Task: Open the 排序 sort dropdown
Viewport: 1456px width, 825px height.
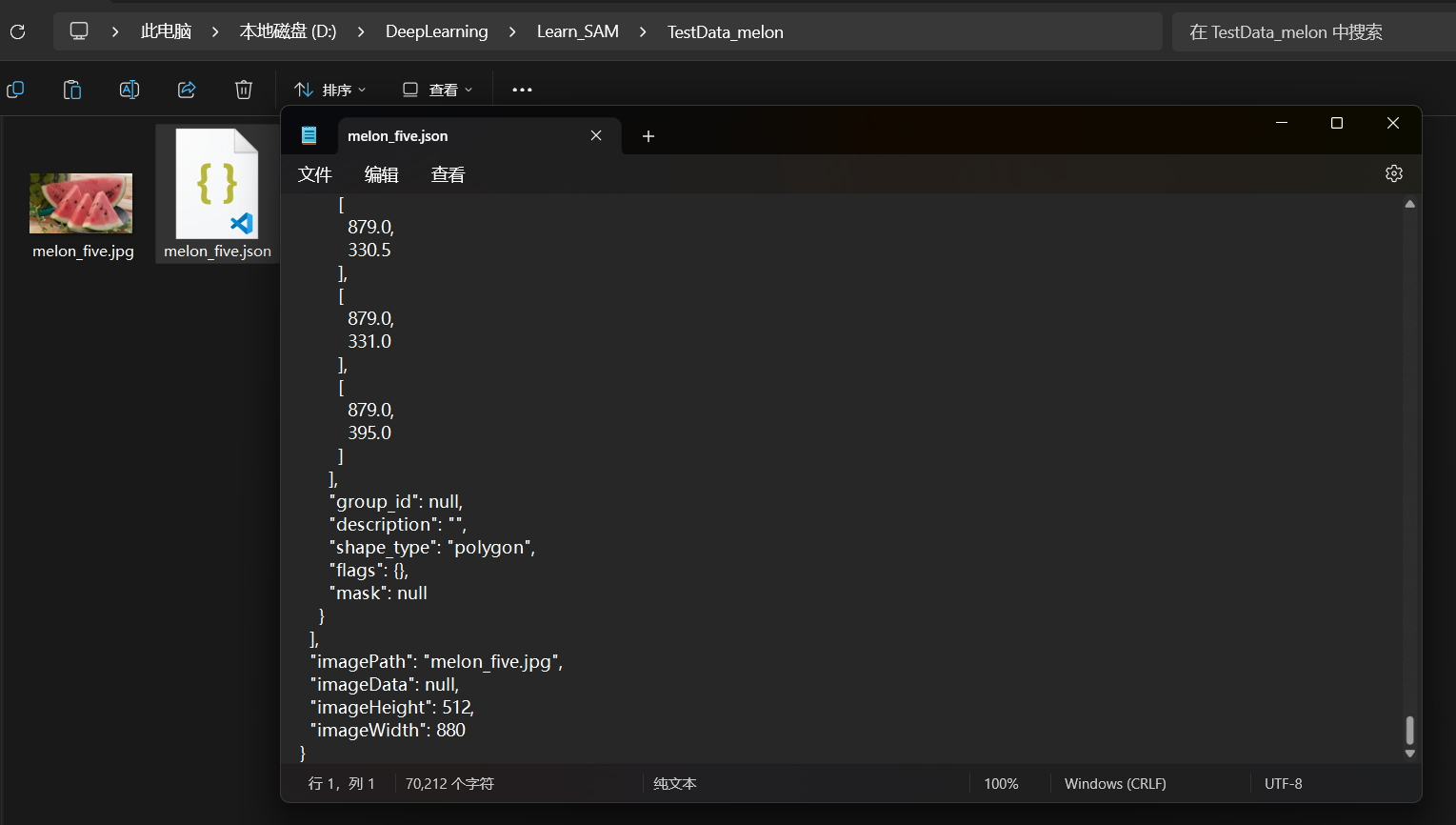Action: click(x=329, y=90)
